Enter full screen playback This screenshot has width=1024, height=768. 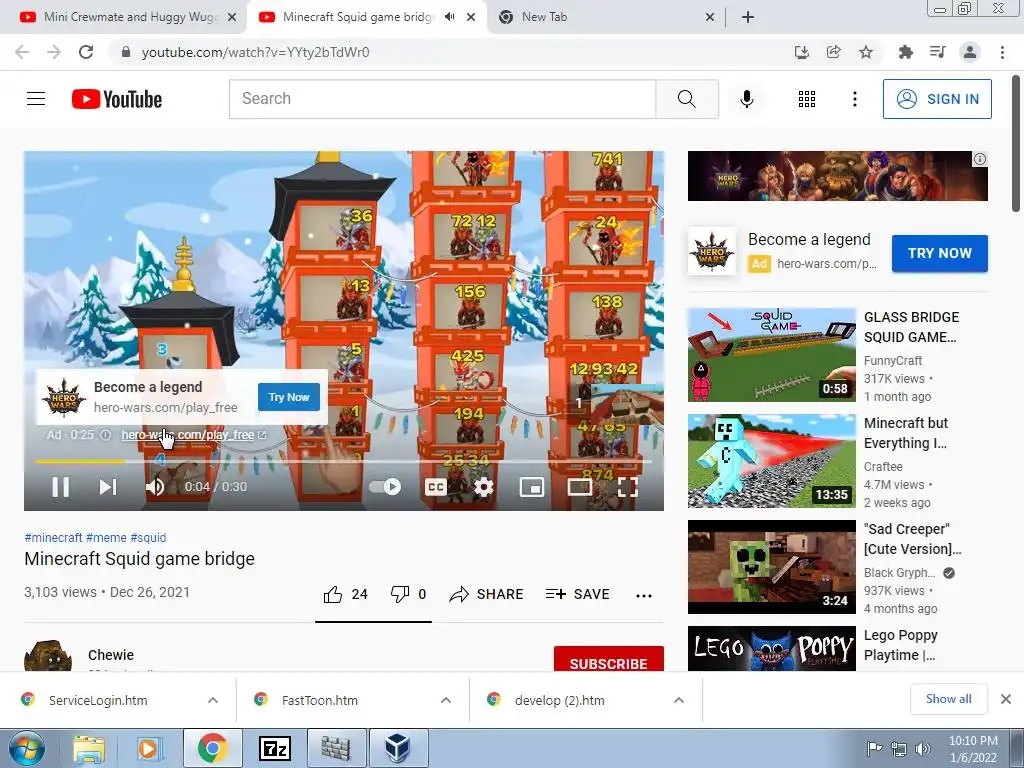tap(628, 487)
